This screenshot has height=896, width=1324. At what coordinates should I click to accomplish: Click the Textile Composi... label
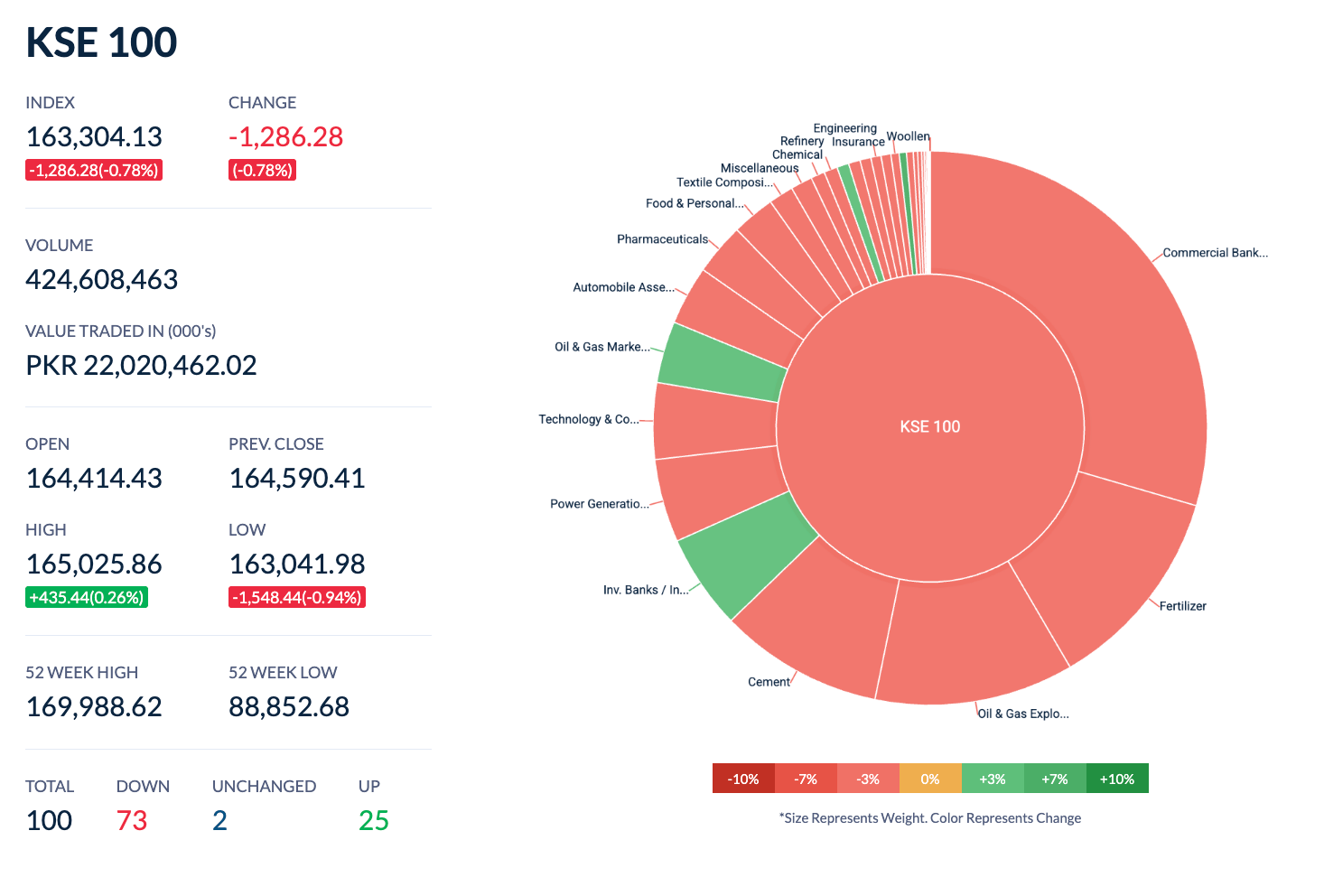point(725,182)
